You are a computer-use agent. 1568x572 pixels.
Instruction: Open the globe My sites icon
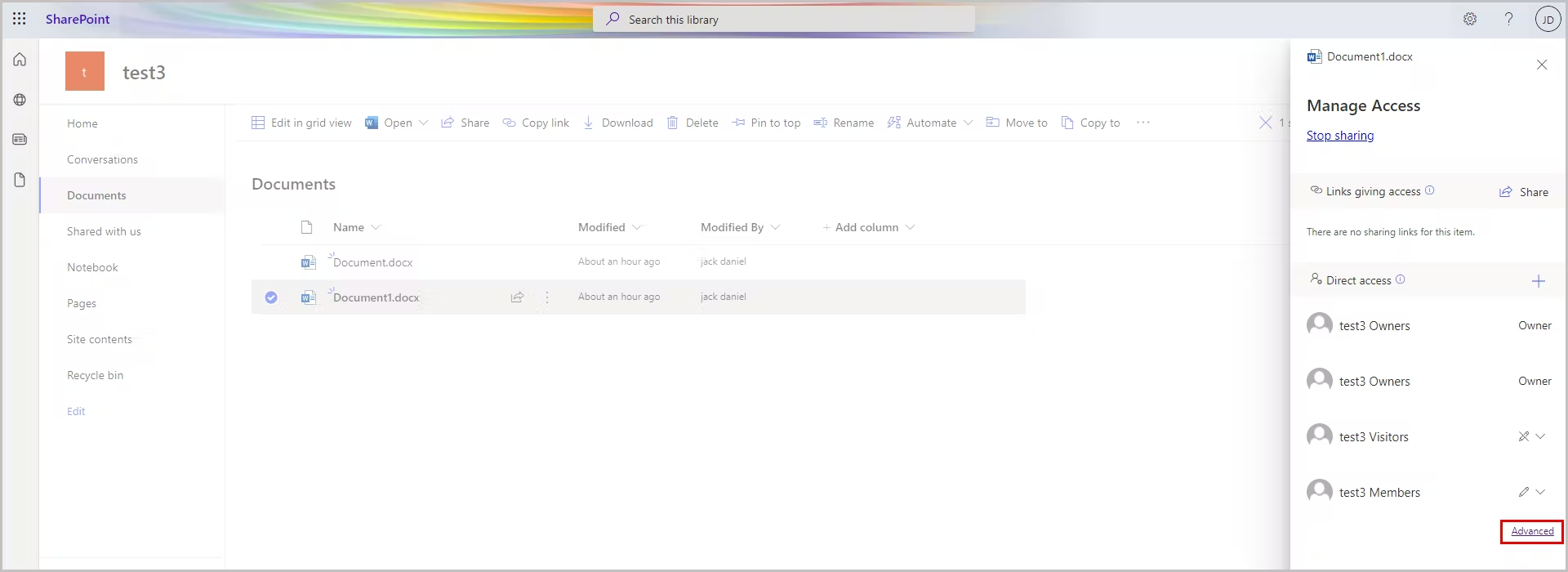[x=20, y=100]
